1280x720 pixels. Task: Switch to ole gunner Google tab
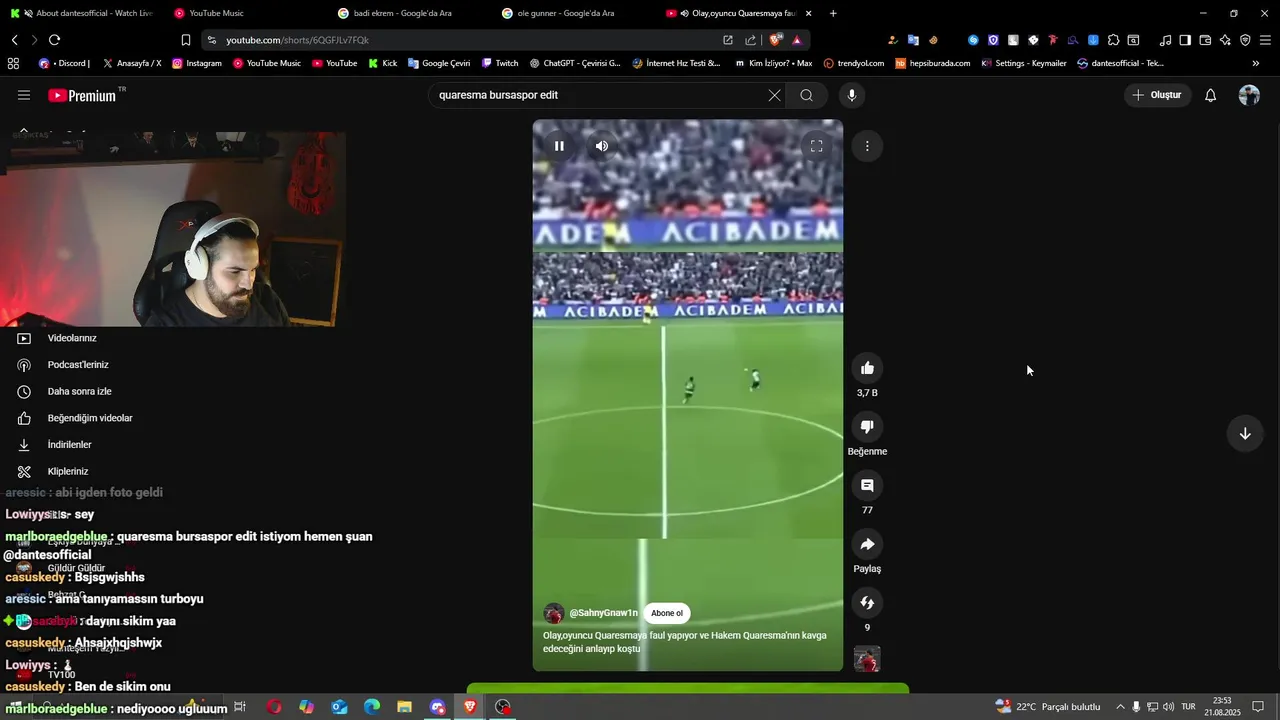click(570, 13)
